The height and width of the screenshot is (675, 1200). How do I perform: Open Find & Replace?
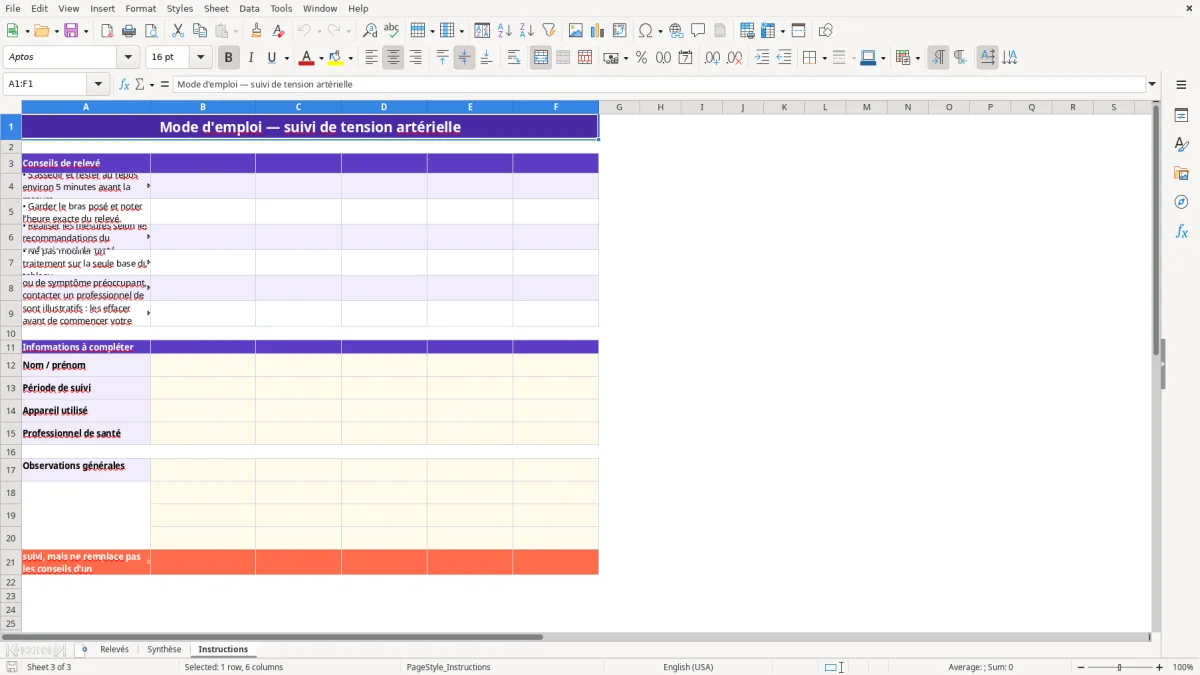click(370, 31)
